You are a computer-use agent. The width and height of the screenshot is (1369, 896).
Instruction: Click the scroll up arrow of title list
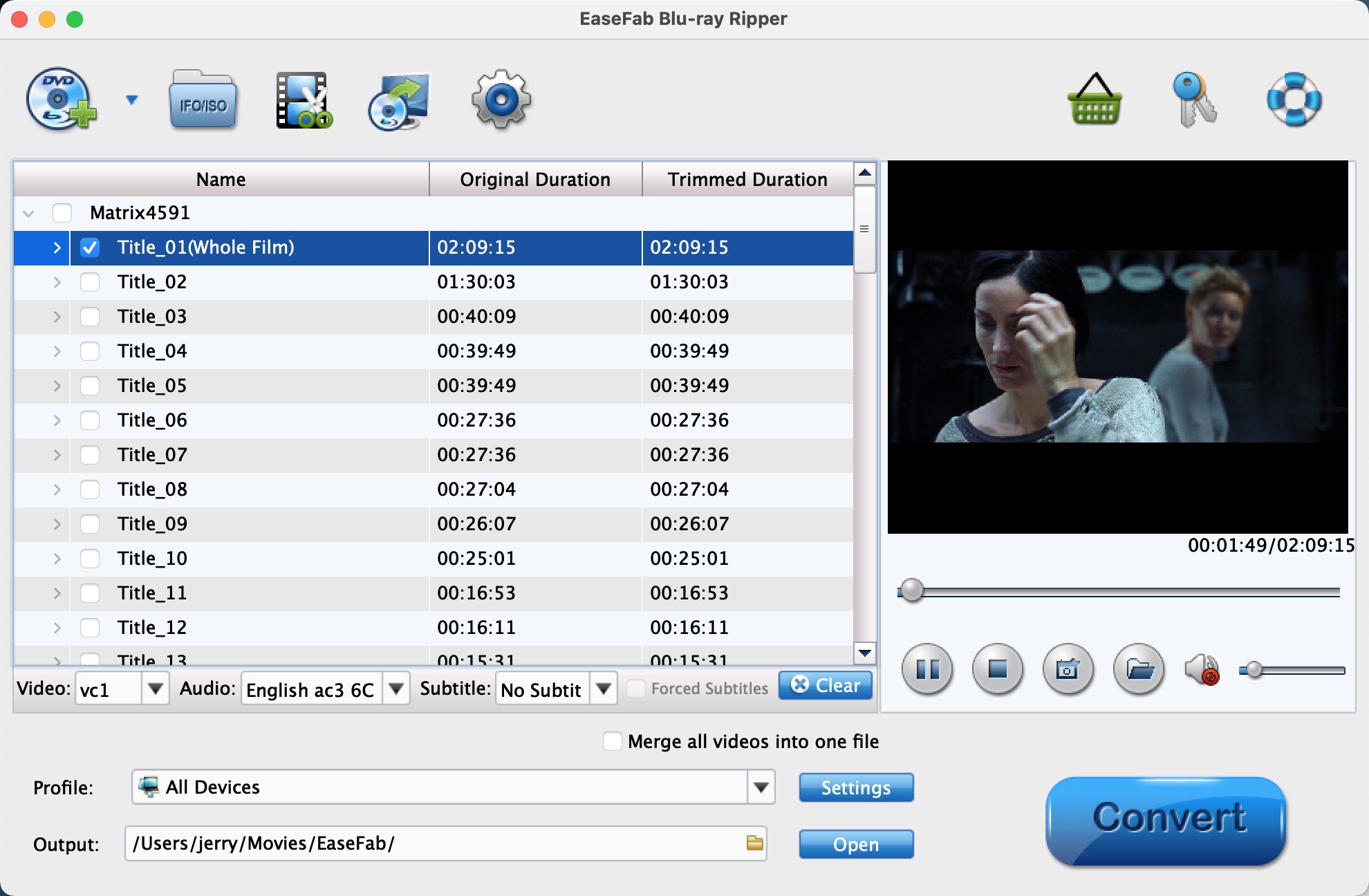tap(865, 173)
